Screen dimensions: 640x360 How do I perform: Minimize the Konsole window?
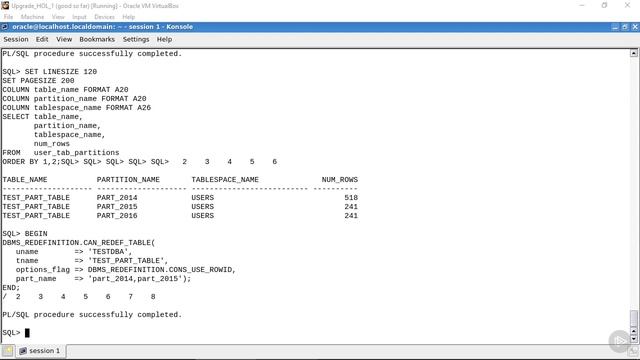pyautogui.click(x=615, y=27)
